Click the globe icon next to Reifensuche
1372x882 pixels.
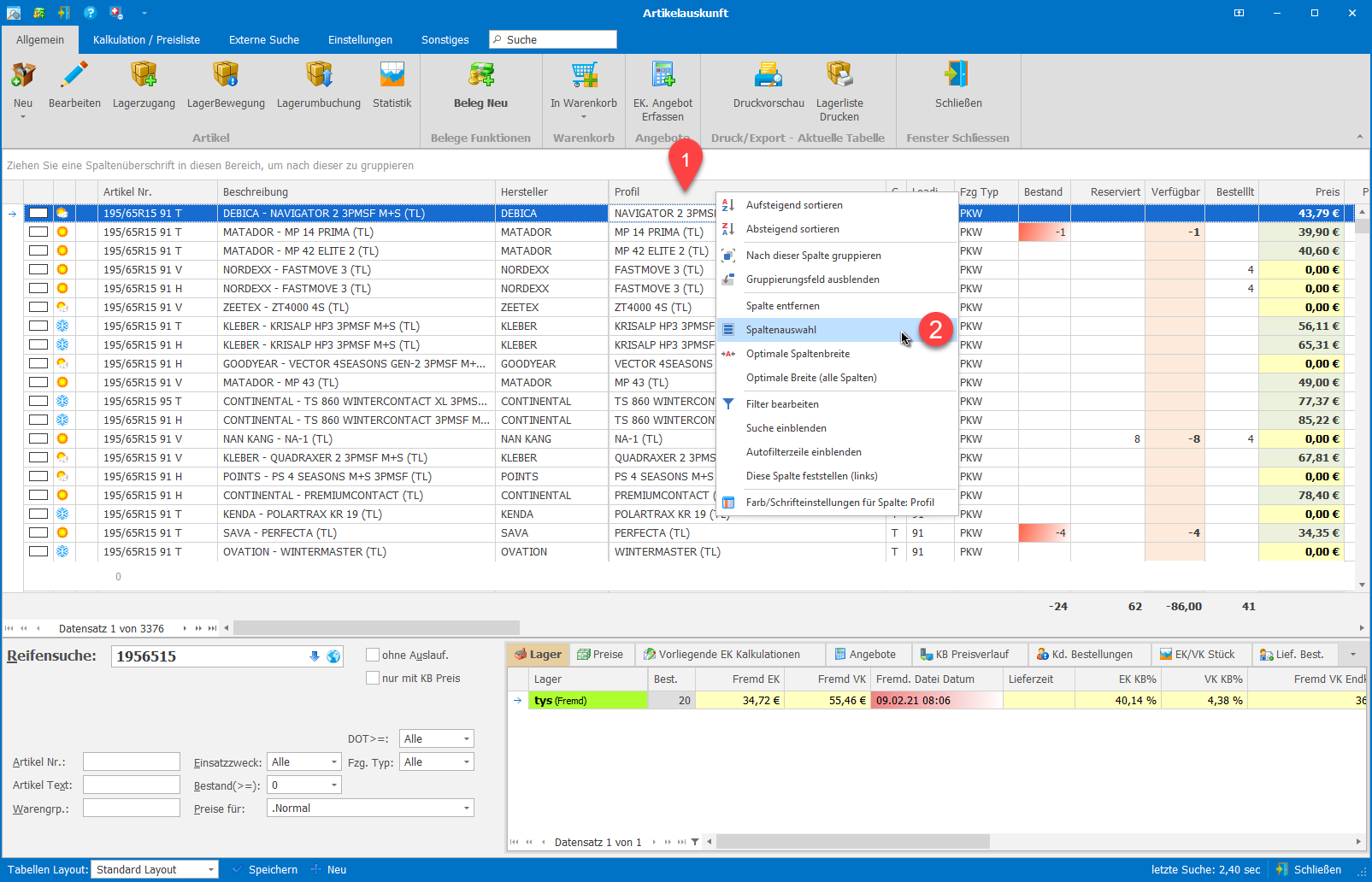click(333, 656)
